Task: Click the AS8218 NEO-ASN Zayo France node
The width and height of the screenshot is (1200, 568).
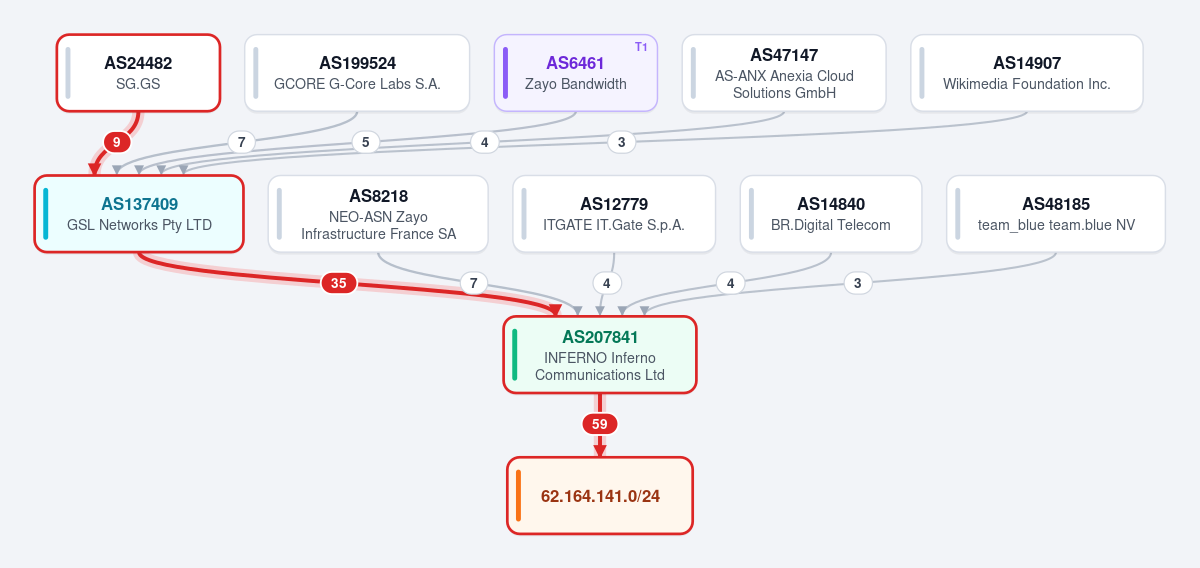Action: (378, 214)
